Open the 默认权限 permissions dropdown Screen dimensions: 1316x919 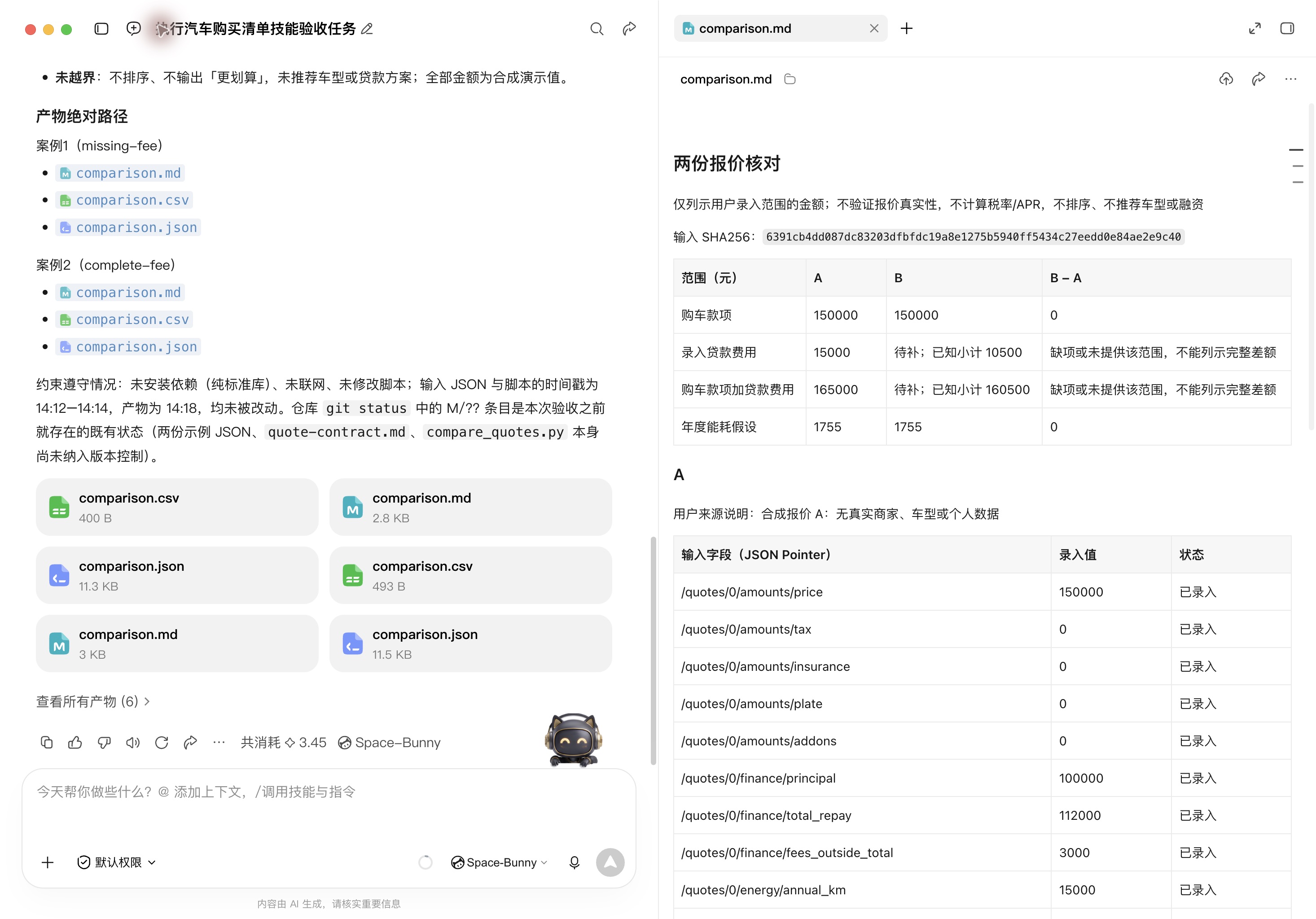116,862
